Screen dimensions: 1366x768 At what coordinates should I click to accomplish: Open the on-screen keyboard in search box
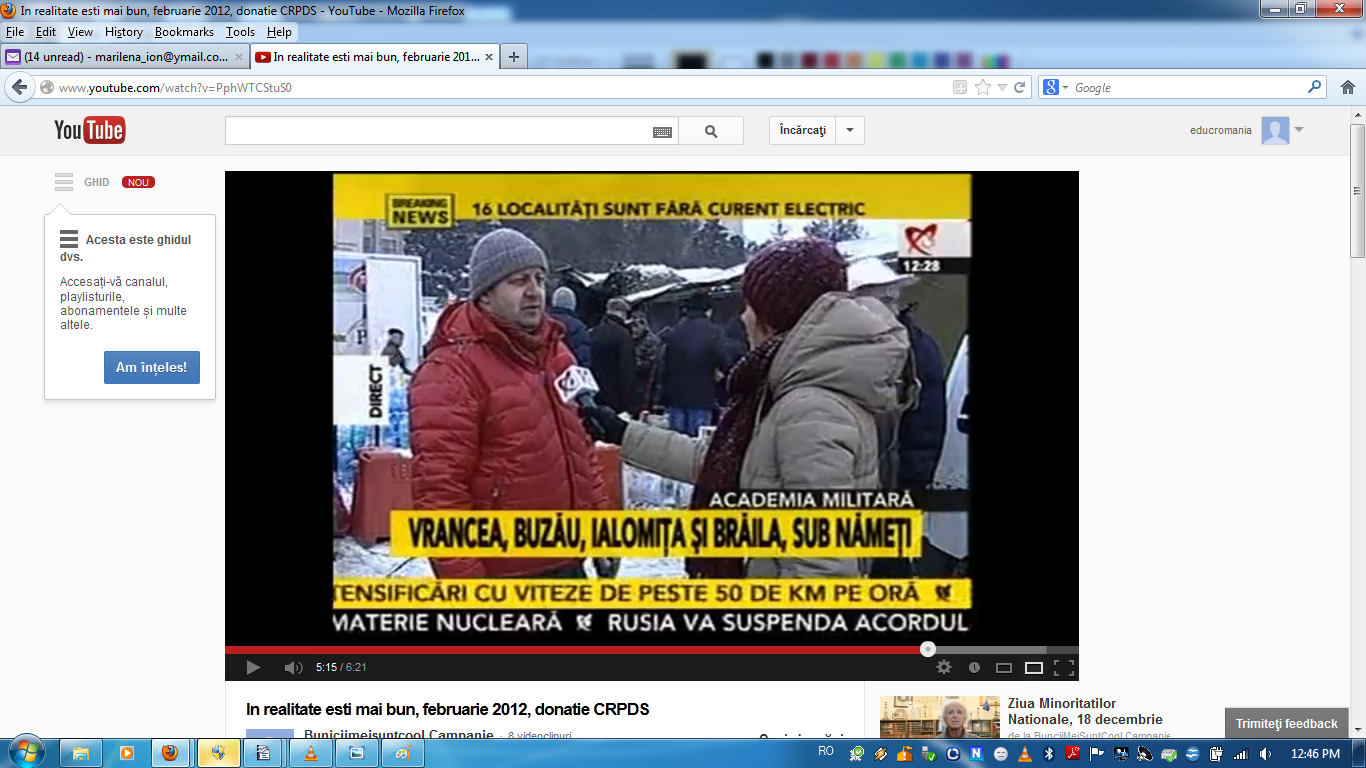662,131
